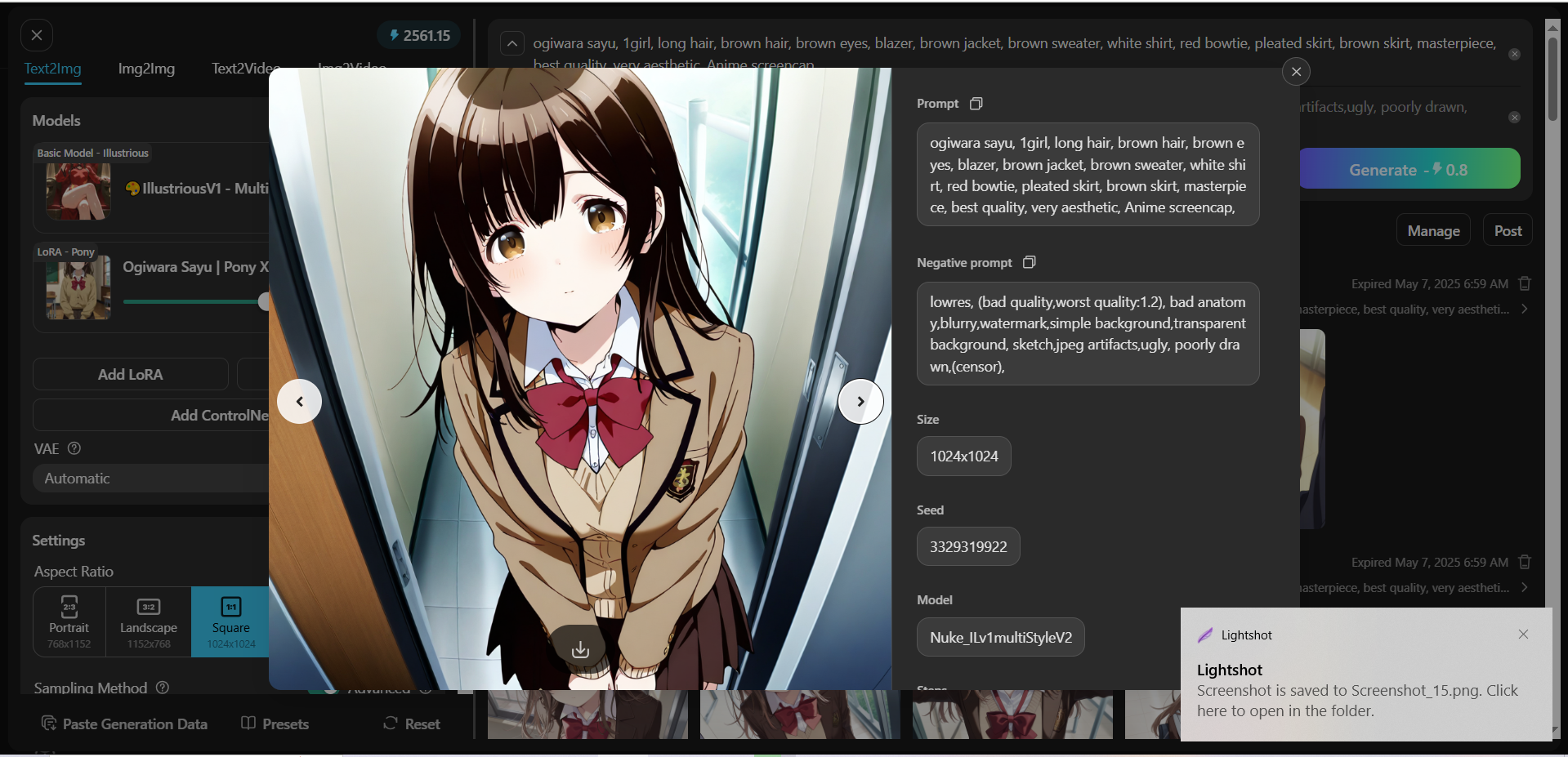Click the seed value 3329319922
The width and height of the screenshot is (1568, 757).
[x=968, y=546]
